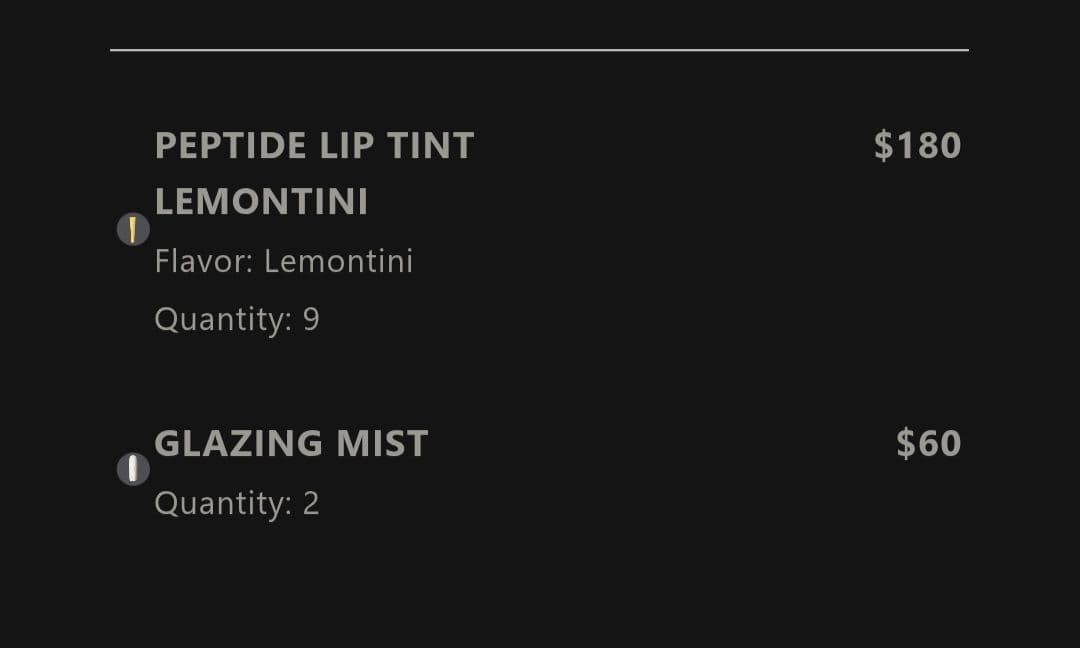Click the quantity number 9
The width and height of the screenshot is (1080, 648).
click(x=311, y=320)
